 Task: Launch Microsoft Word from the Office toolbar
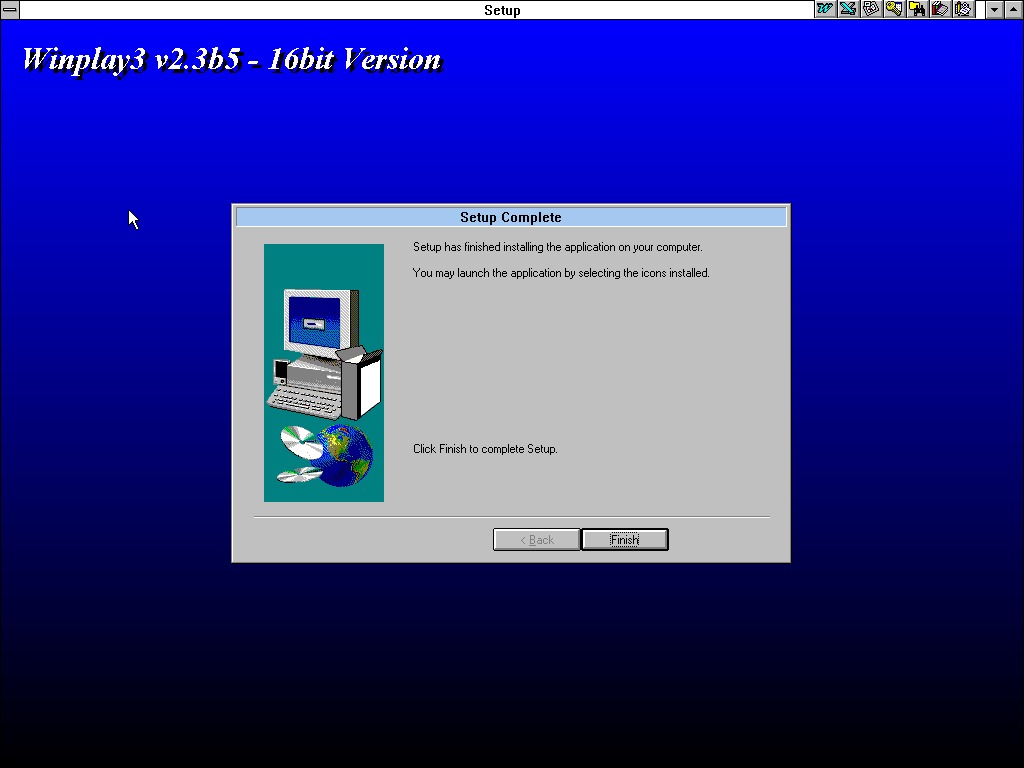pos(825,9)
